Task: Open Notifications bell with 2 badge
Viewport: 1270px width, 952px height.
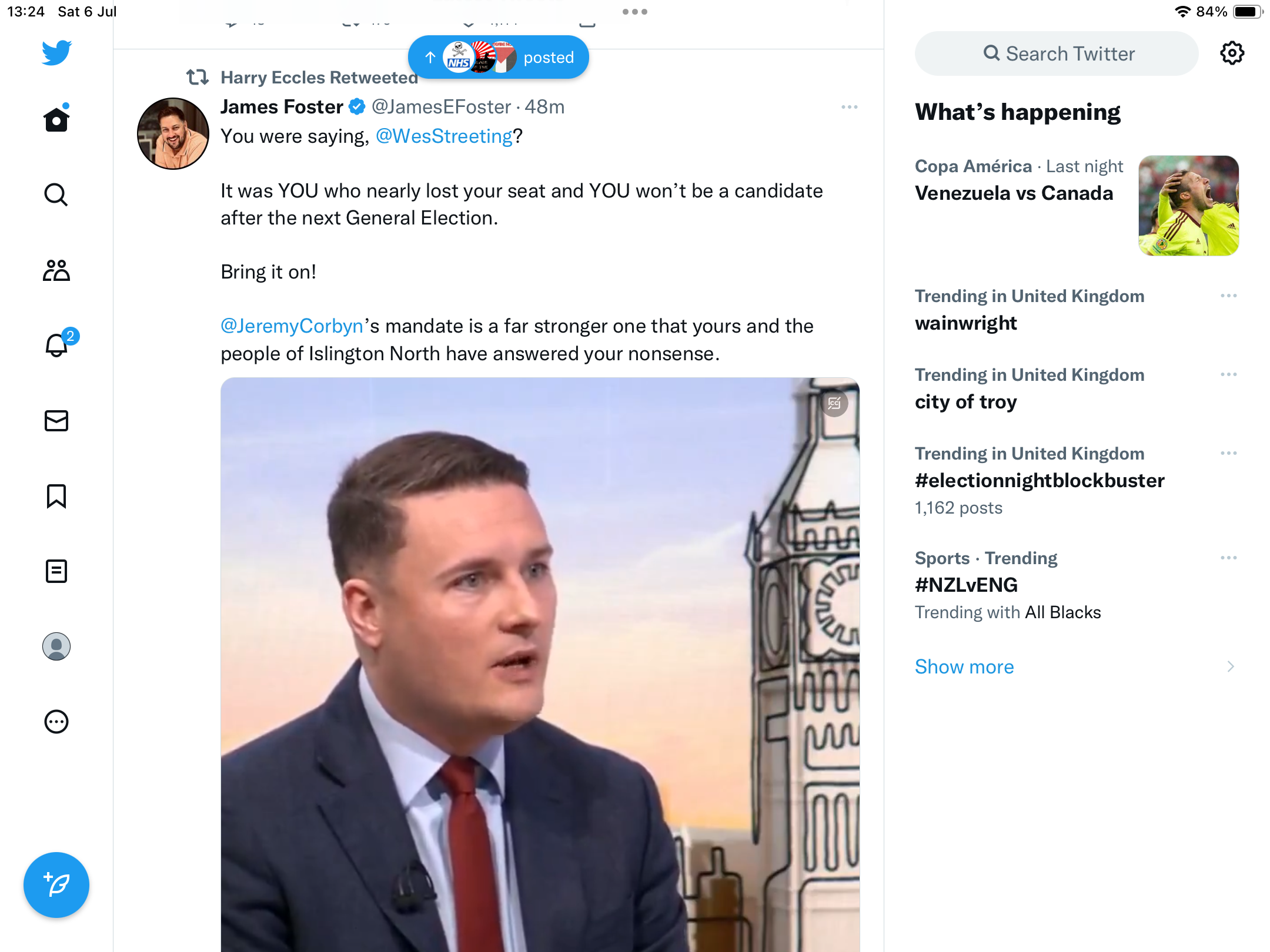Action: coord(57,346)
